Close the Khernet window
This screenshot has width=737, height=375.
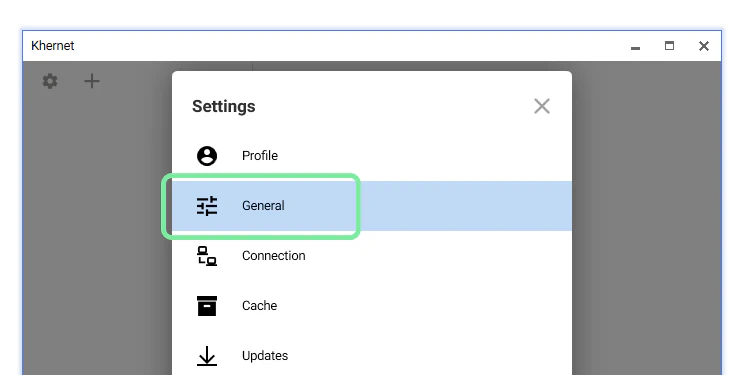point(704,46)
